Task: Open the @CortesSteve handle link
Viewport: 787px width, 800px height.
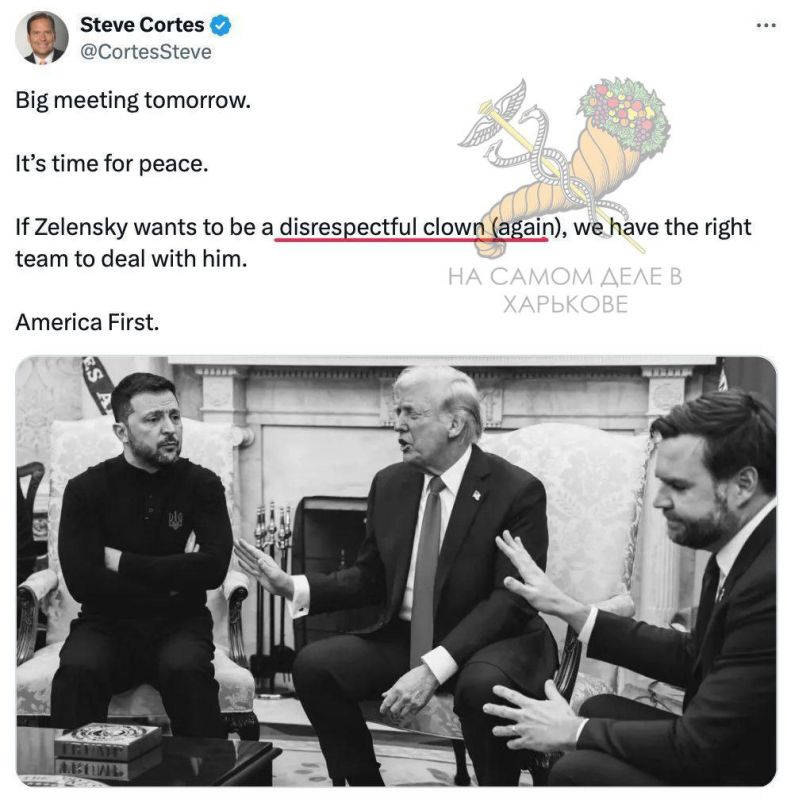Action: pos(146,52)
